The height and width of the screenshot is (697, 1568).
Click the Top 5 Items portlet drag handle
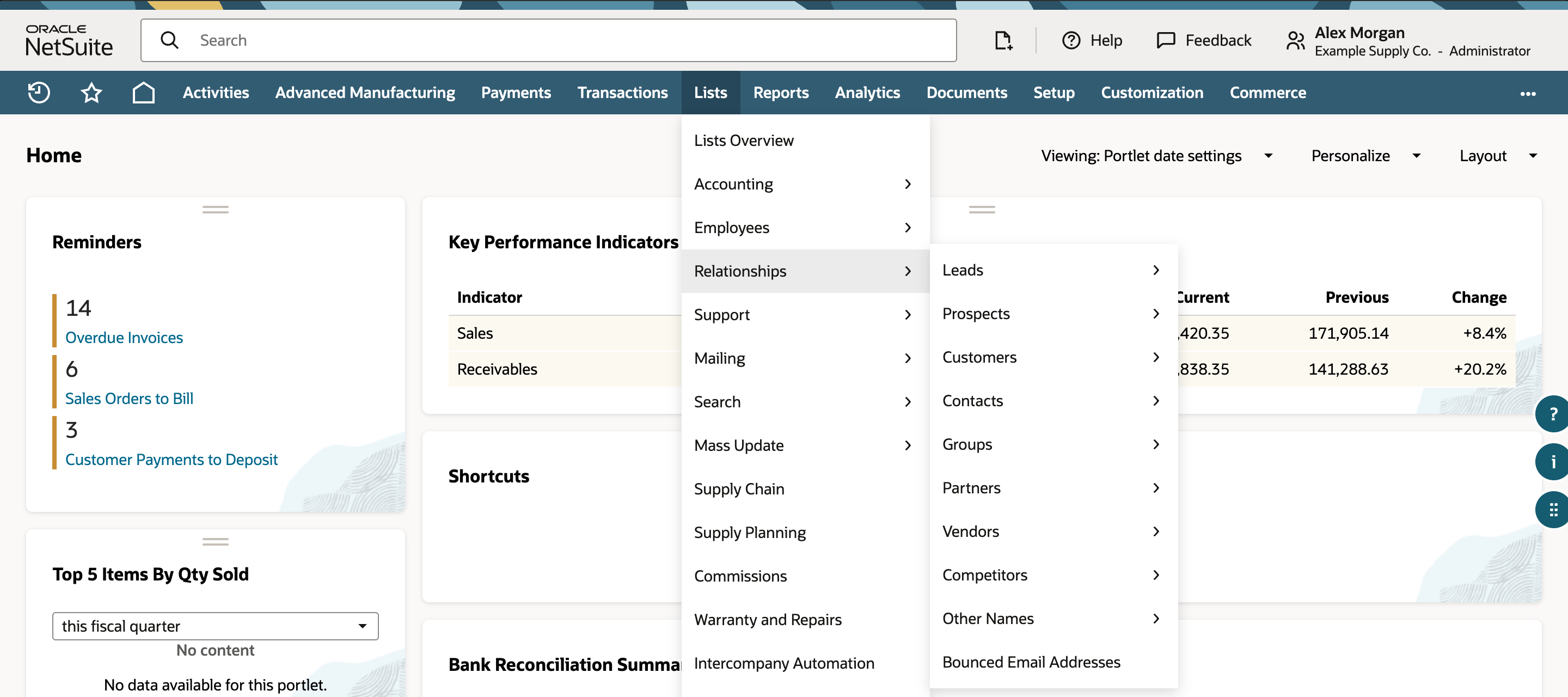(x=216, y=542)
